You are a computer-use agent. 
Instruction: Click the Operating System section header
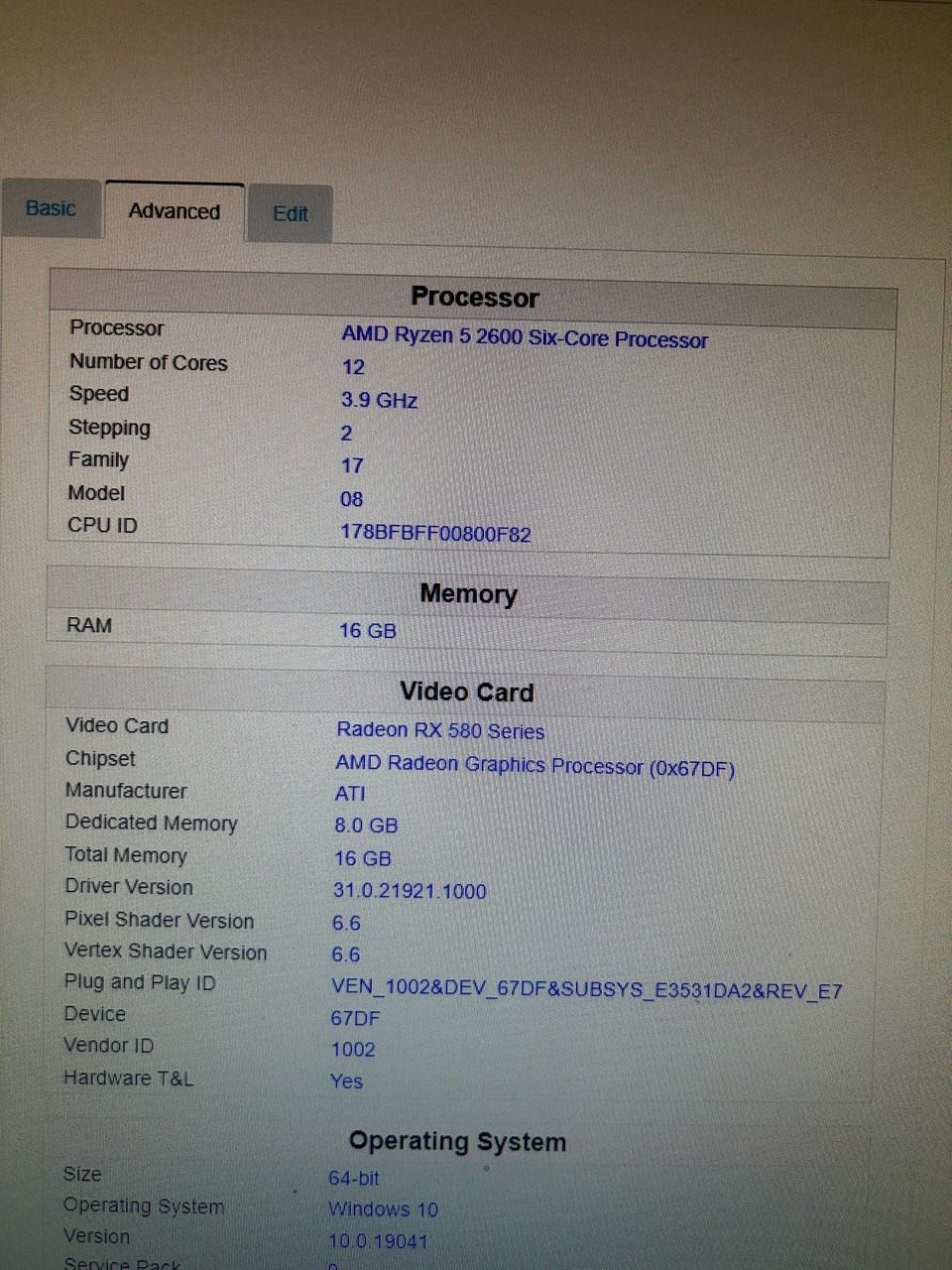[x=457, y=1141]
